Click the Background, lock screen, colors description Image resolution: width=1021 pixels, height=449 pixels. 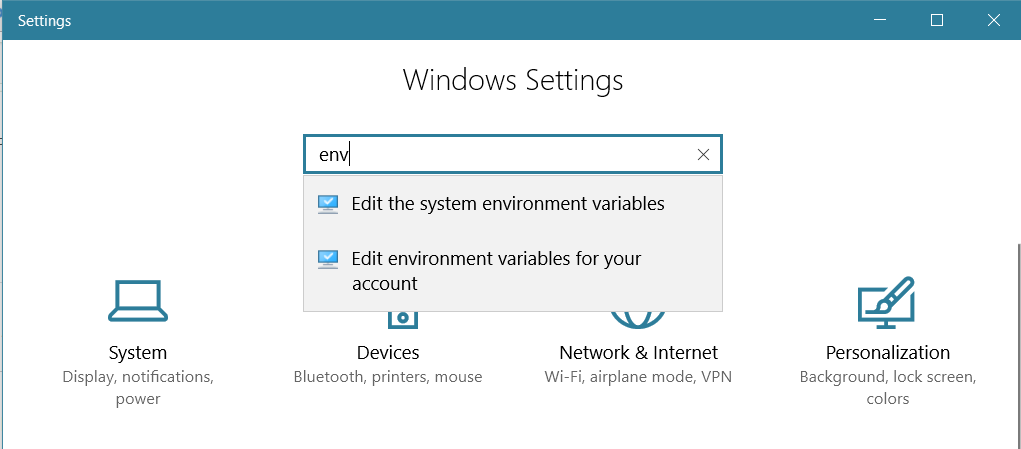pyautogui.click(x=888, y=388)
